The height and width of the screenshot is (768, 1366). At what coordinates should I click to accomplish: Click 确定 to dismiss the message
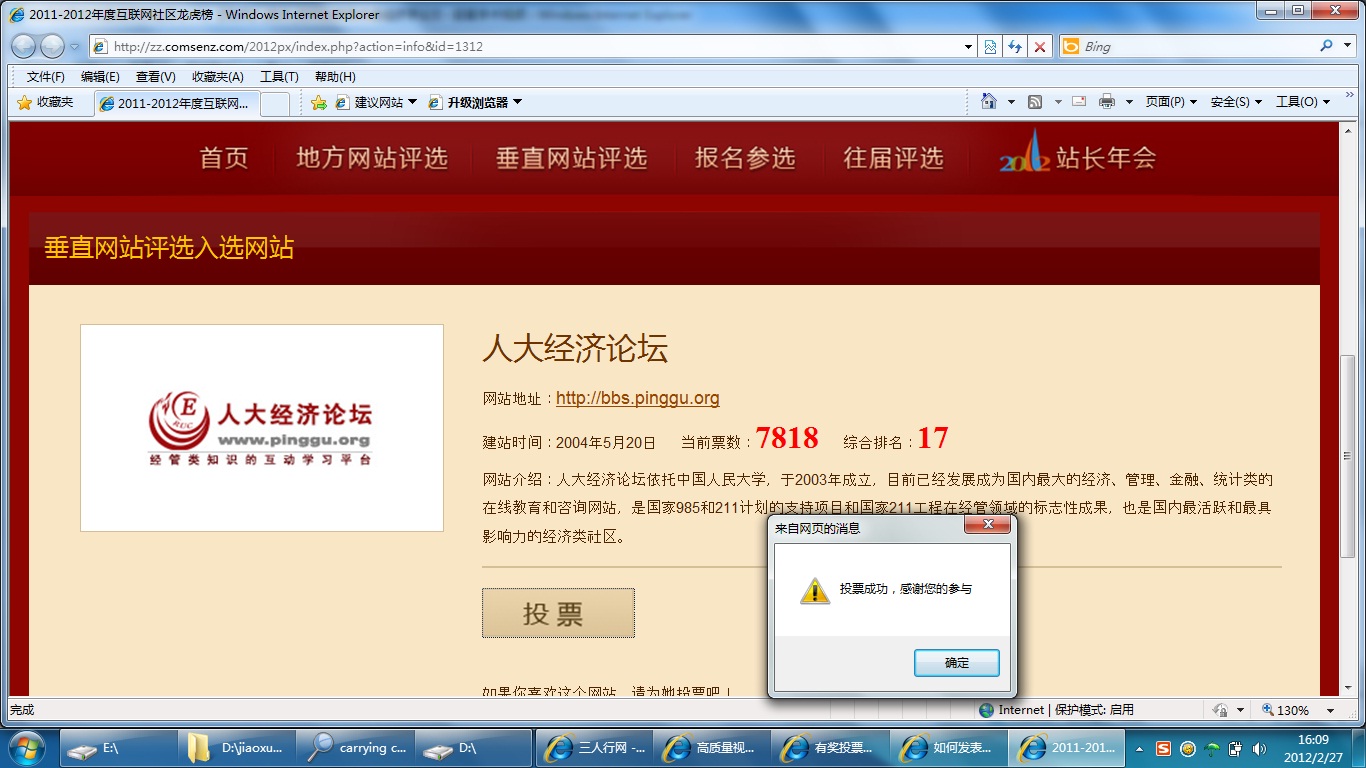(956, 662)
